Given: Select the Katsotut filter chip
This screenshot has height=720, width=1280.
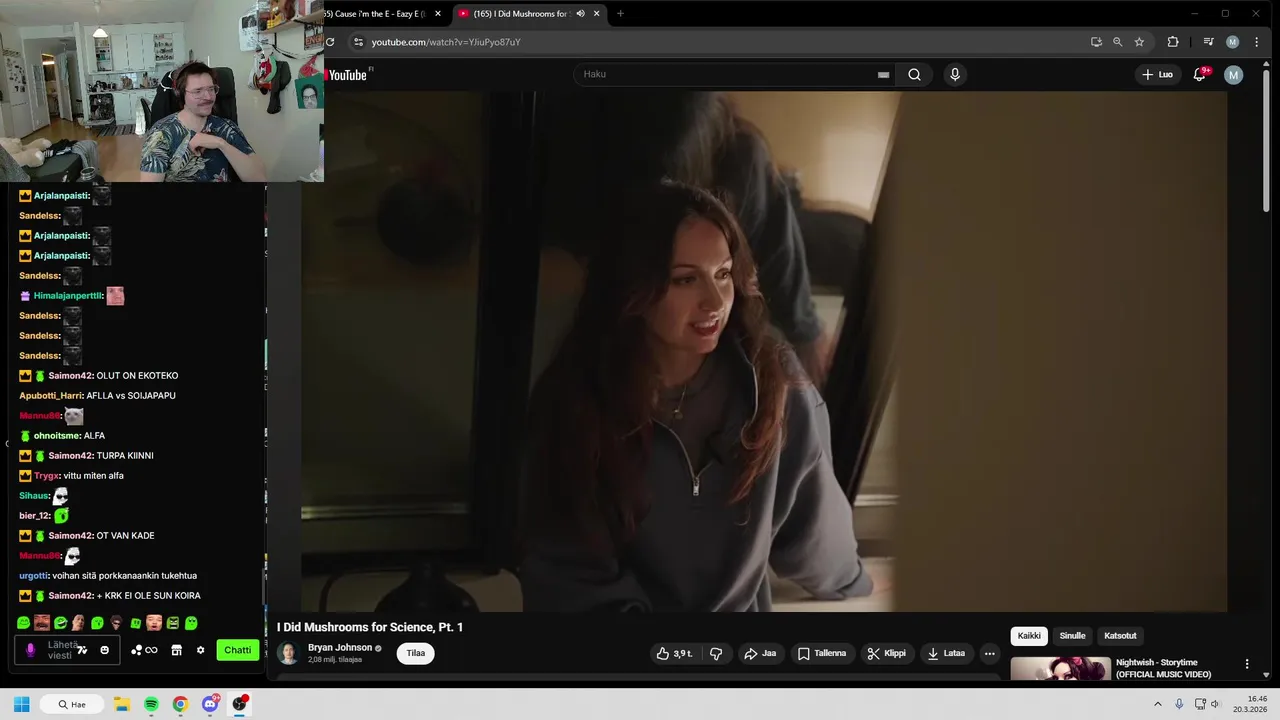Looking at the screenshot, I should pos(1120,636).
